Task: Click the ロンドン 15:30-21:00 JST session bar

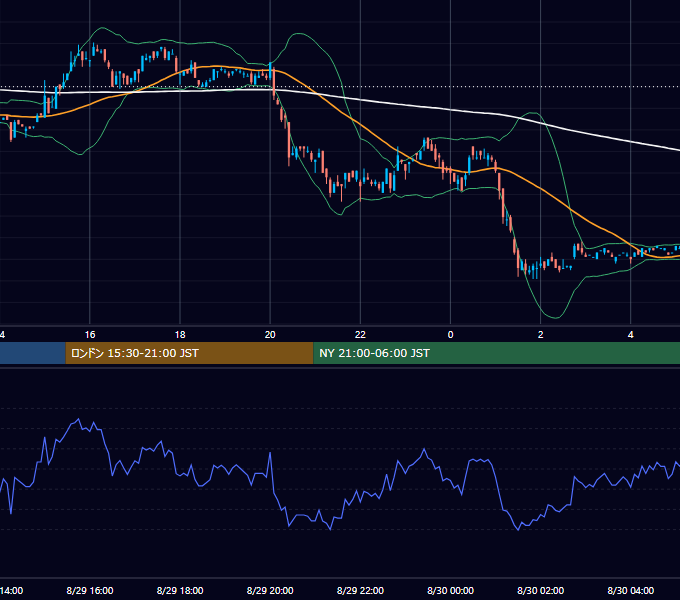Action: [189, 353]
